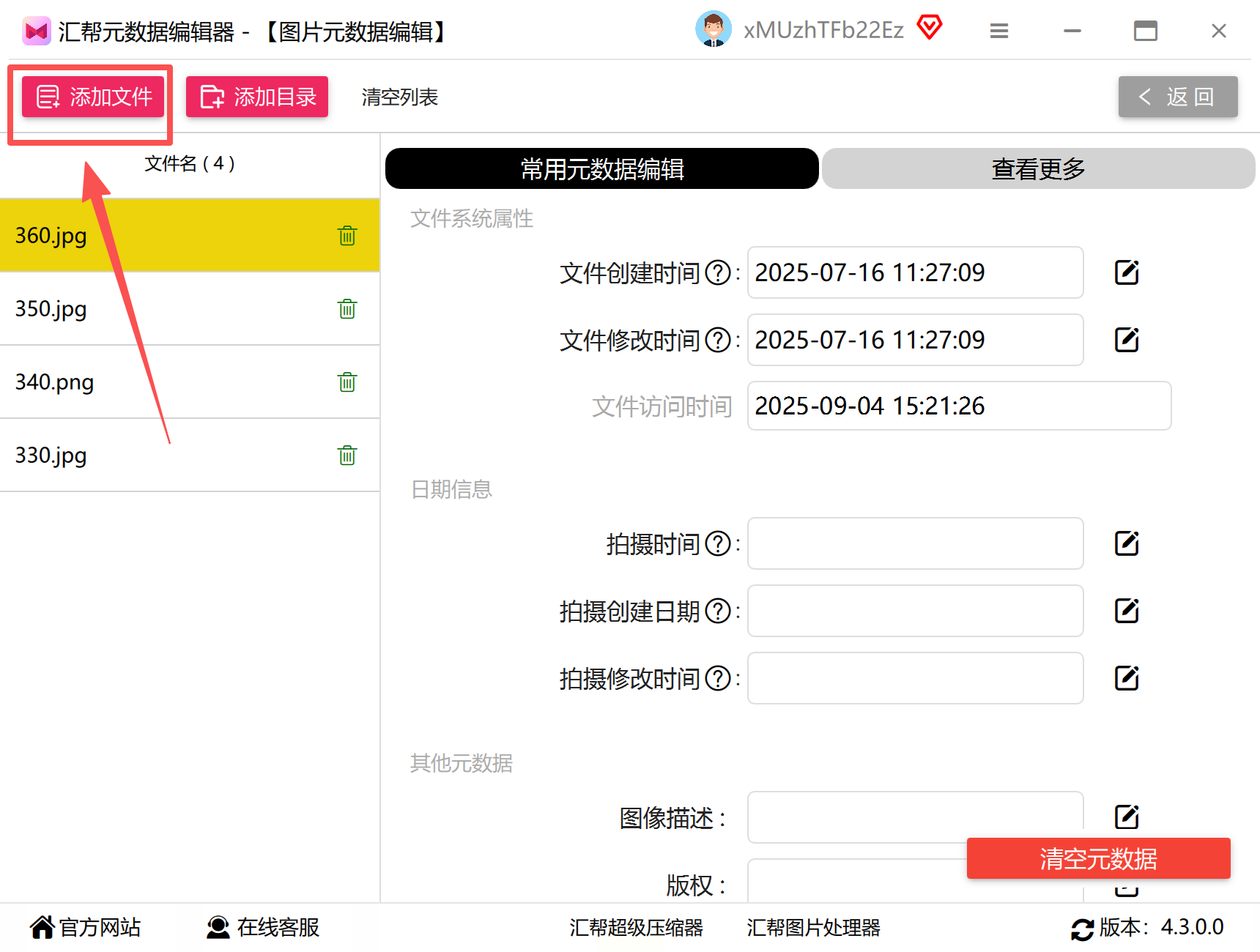This screenshot has height=952, width=1260.
Task: Remove 350.jpg with the trash icon
Action: (x=347, y=308)
